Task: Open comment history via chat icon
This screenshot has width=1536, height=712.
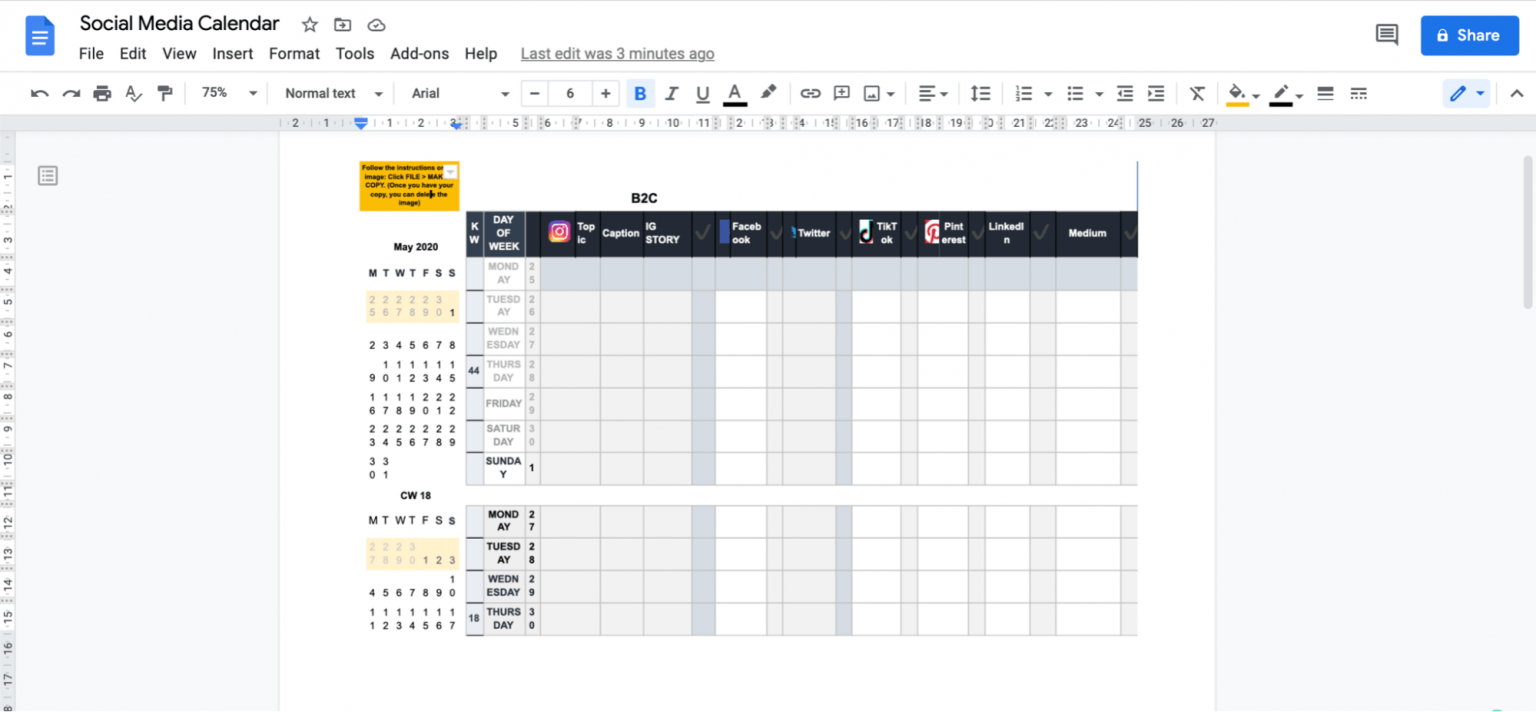Action: (x=1386, y=34)
